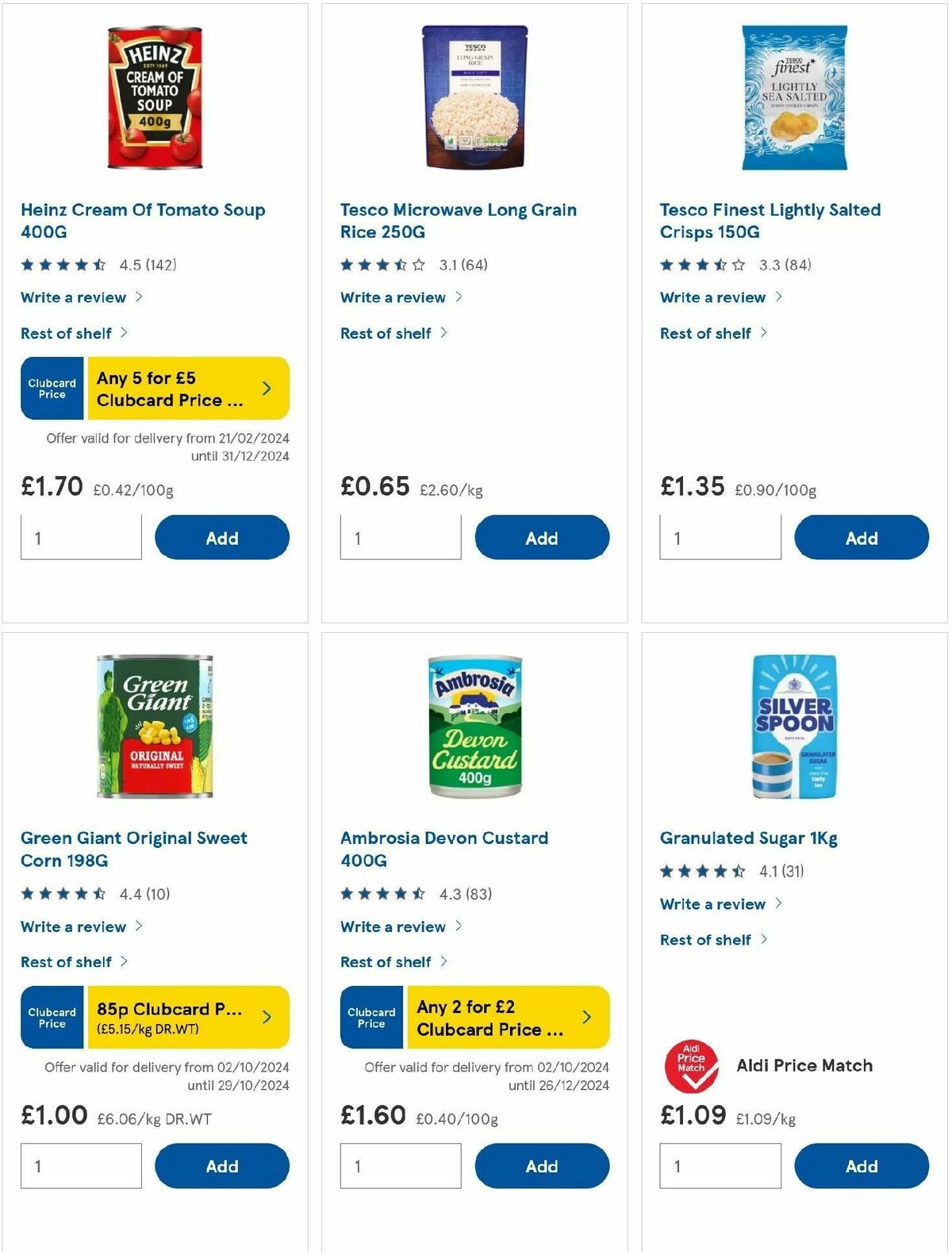This screenshot has width=952, height=1254.
Task: Open Rest of shelf for Microwave Rice
Action: 386,333
